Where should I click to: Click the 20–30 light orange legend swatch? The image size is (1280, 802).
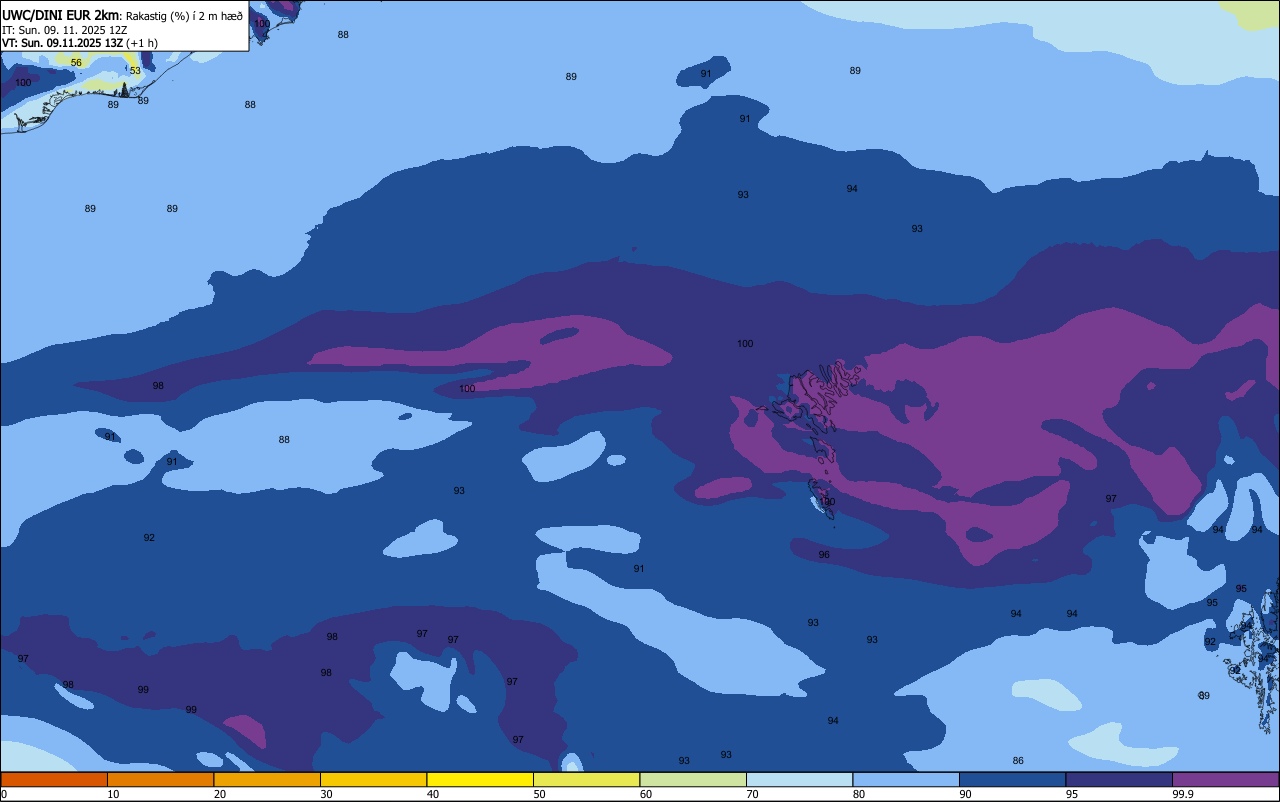coord(267,779)
